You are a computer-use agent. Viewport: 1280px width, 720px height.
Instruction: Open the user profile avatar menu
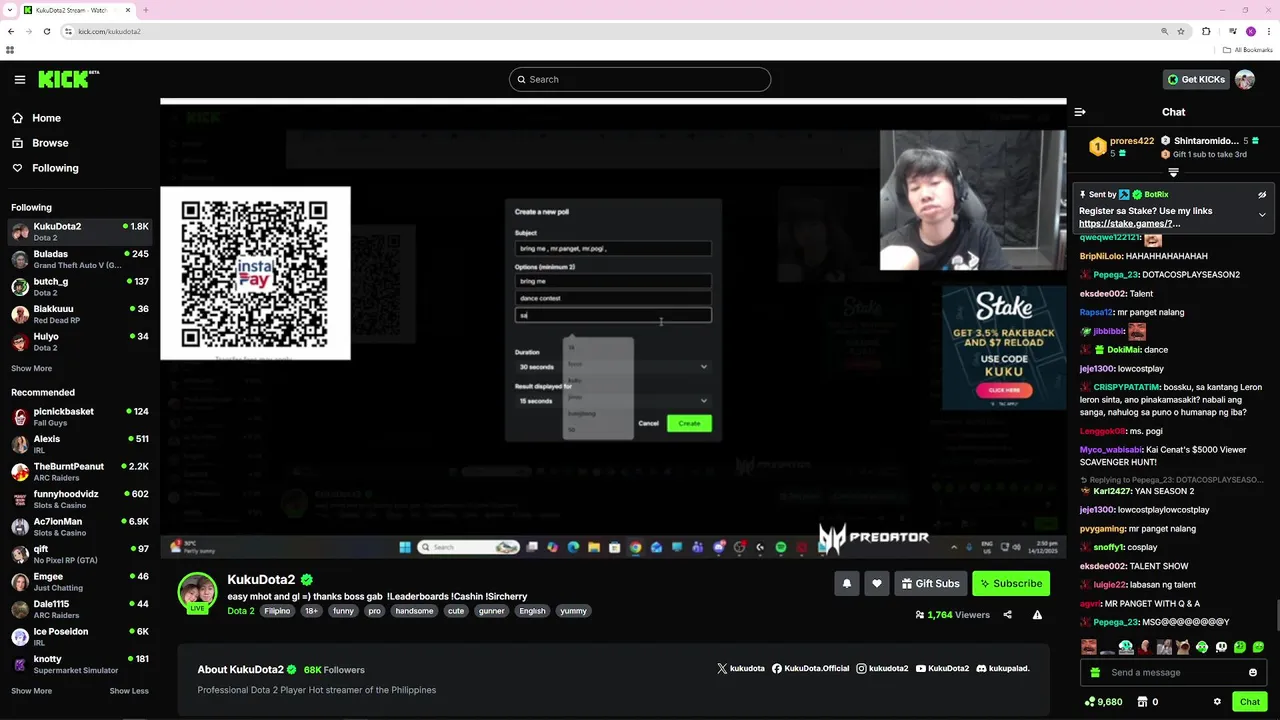coord(1245,79)
